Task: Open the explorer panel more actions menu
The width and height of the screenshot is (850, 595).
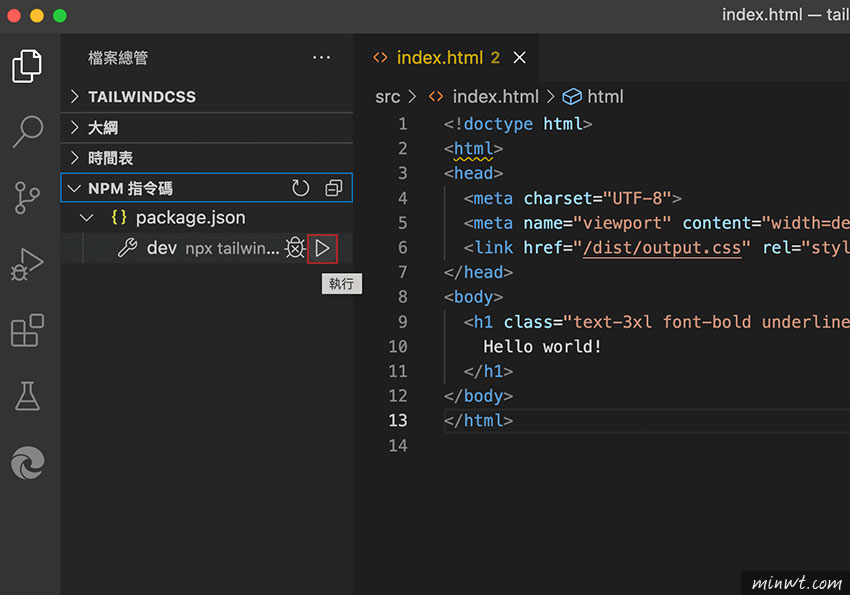Action: [x=321, y=57]
